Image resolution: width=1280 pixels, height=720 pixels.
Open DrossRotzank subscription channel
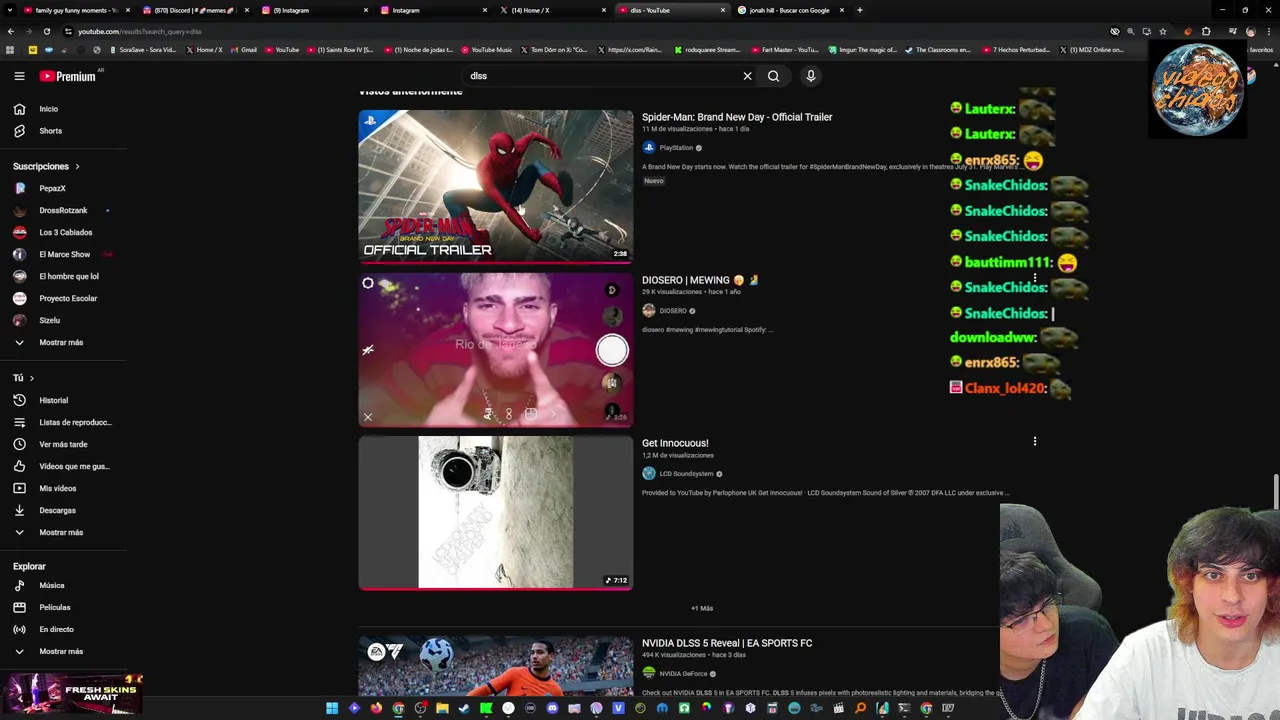tap(63, 210)
